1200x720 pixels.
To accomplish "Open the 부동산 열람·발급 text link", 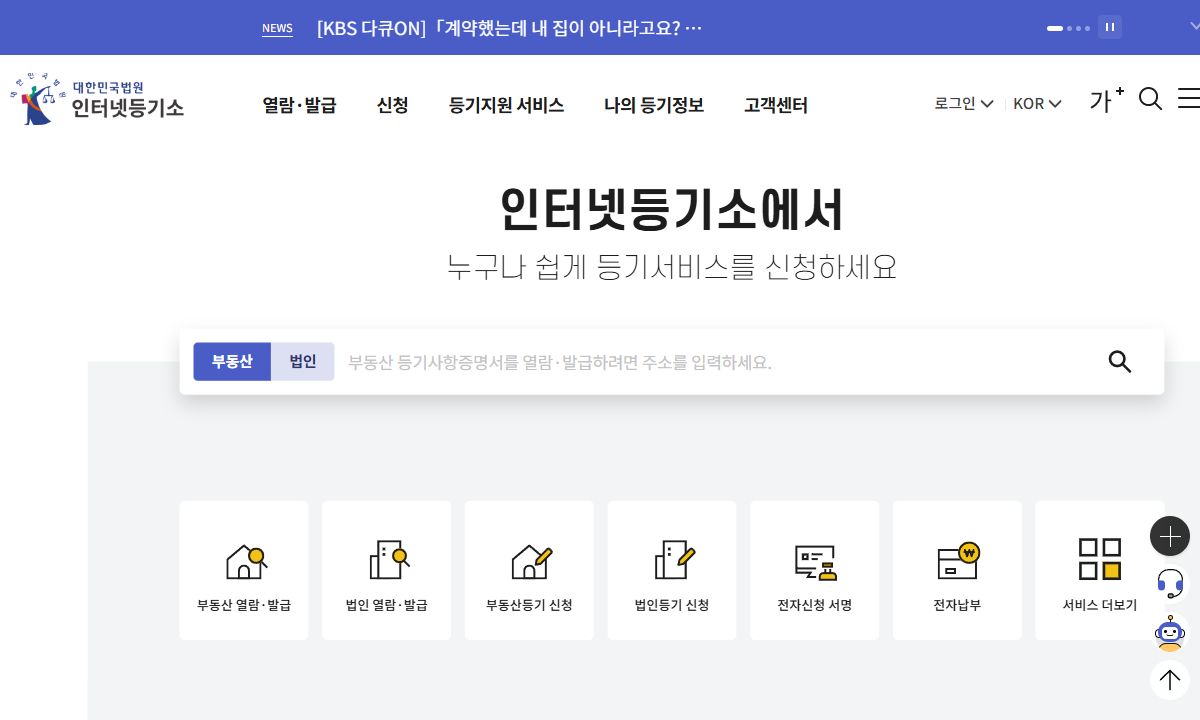I will (244, 605).
